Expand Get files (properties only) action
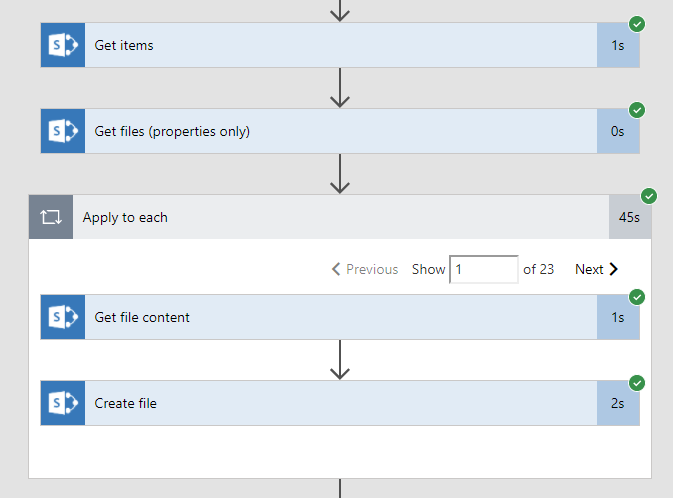The height and width of the screenshot is (498, 673). point(340,131)
